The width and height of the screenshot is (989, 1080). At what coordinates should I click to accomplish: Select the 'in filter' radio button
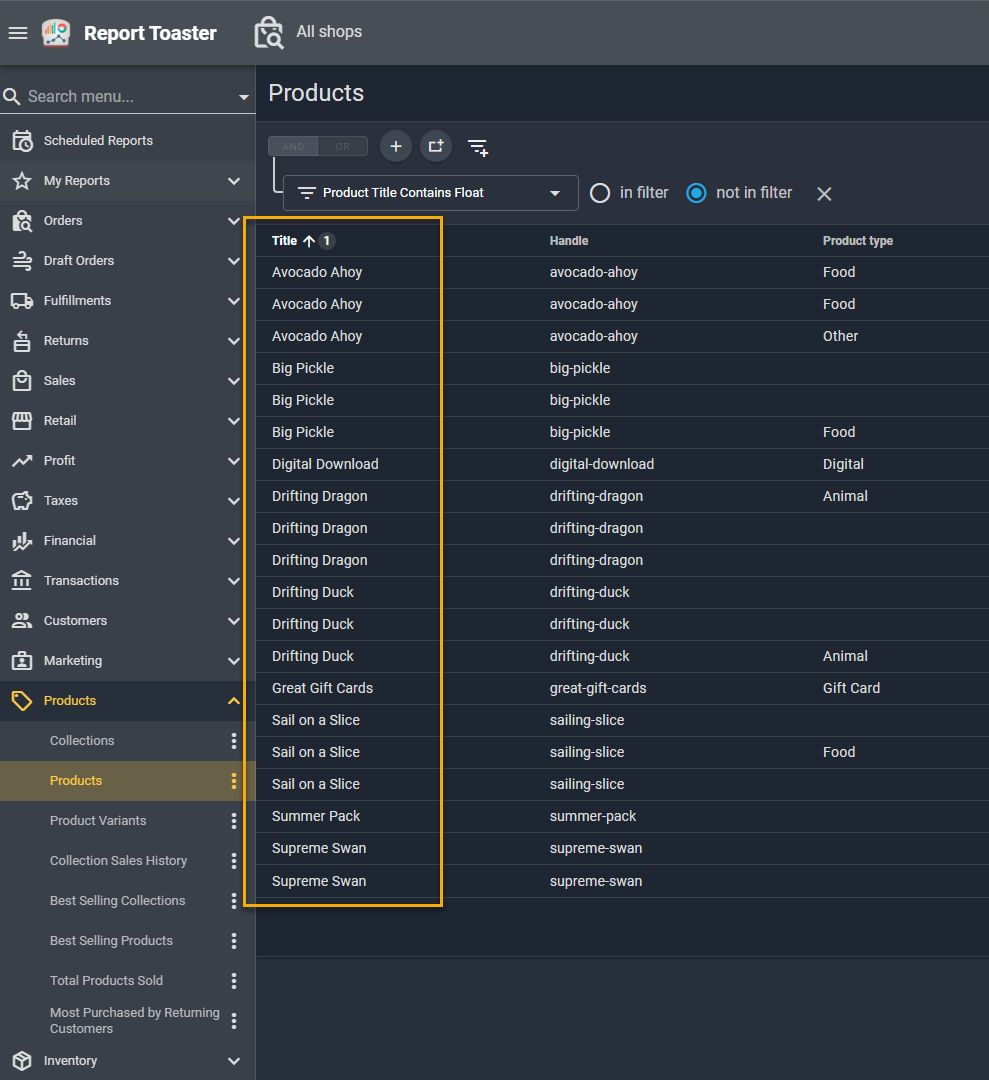600,193
